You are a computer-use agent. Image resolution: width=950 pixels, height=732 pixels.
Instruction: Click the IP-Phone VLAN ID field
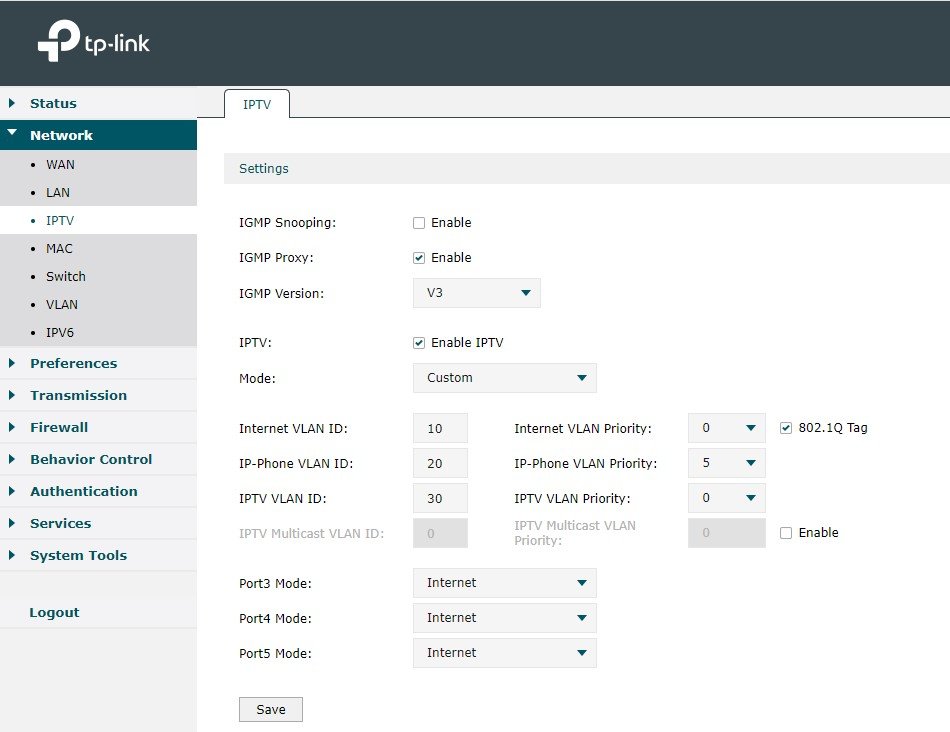click(440, 463)
